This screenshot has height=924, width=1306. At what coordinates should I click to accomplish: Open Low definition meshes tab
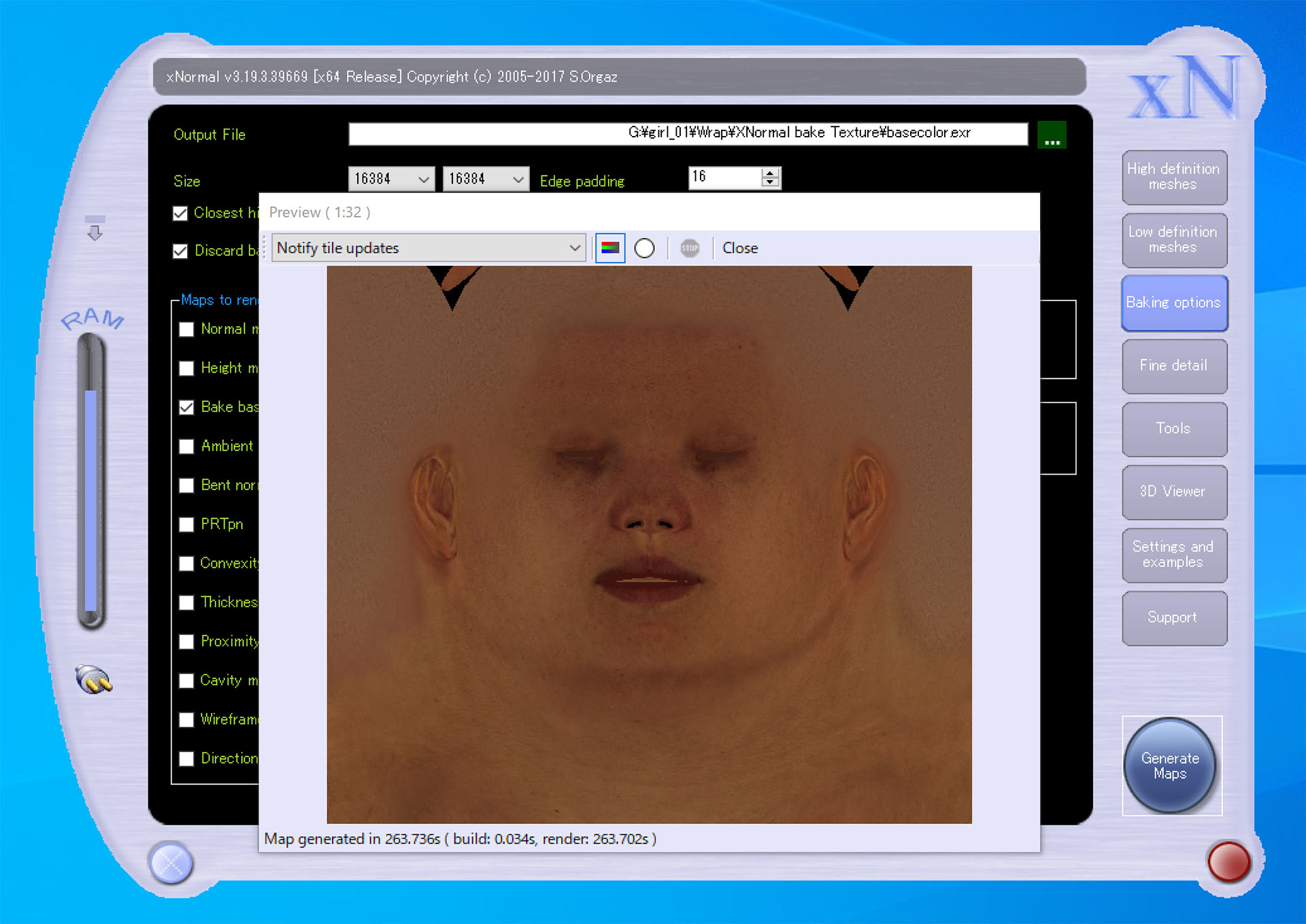[x=1174, y=240]
